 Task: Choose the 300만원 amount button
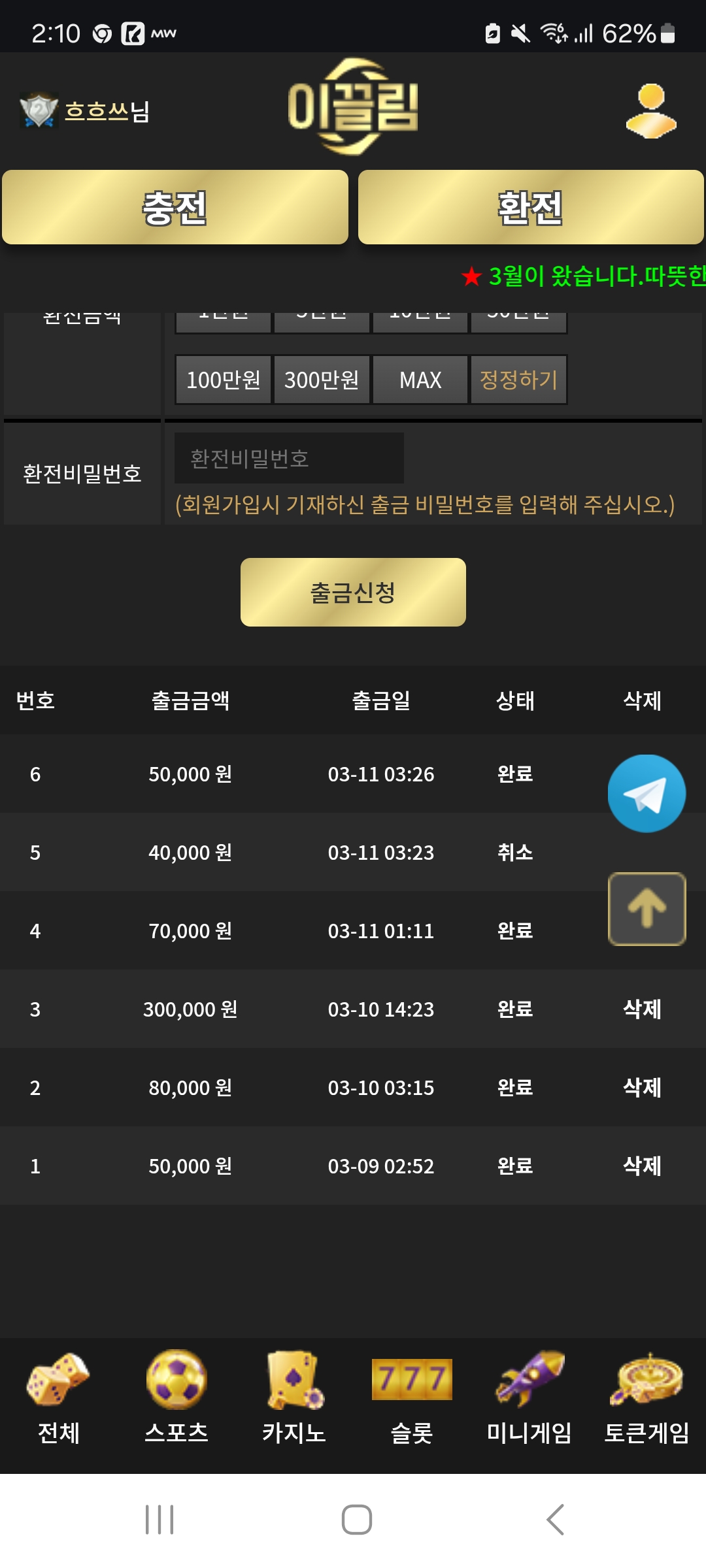[322, 380]
